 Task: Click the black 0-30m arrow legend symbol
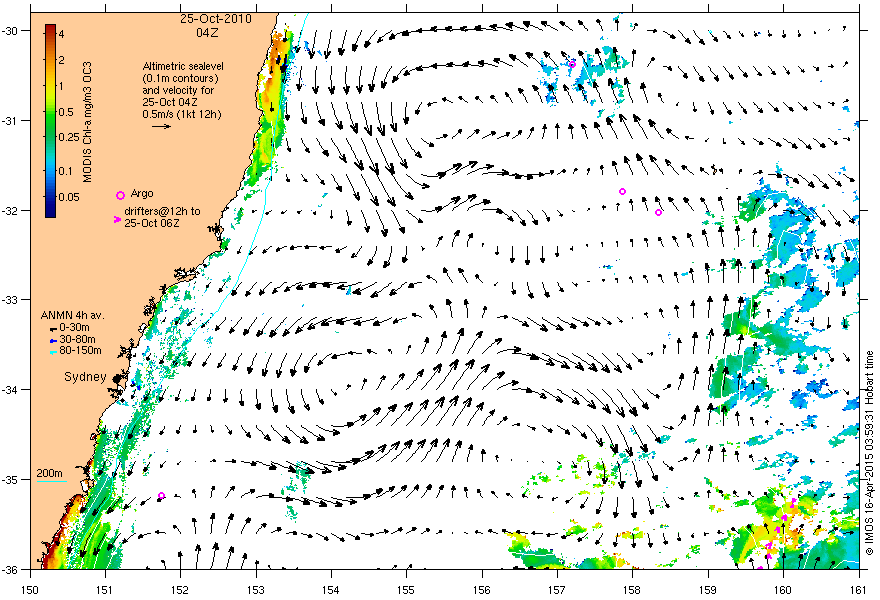(53, 328)
